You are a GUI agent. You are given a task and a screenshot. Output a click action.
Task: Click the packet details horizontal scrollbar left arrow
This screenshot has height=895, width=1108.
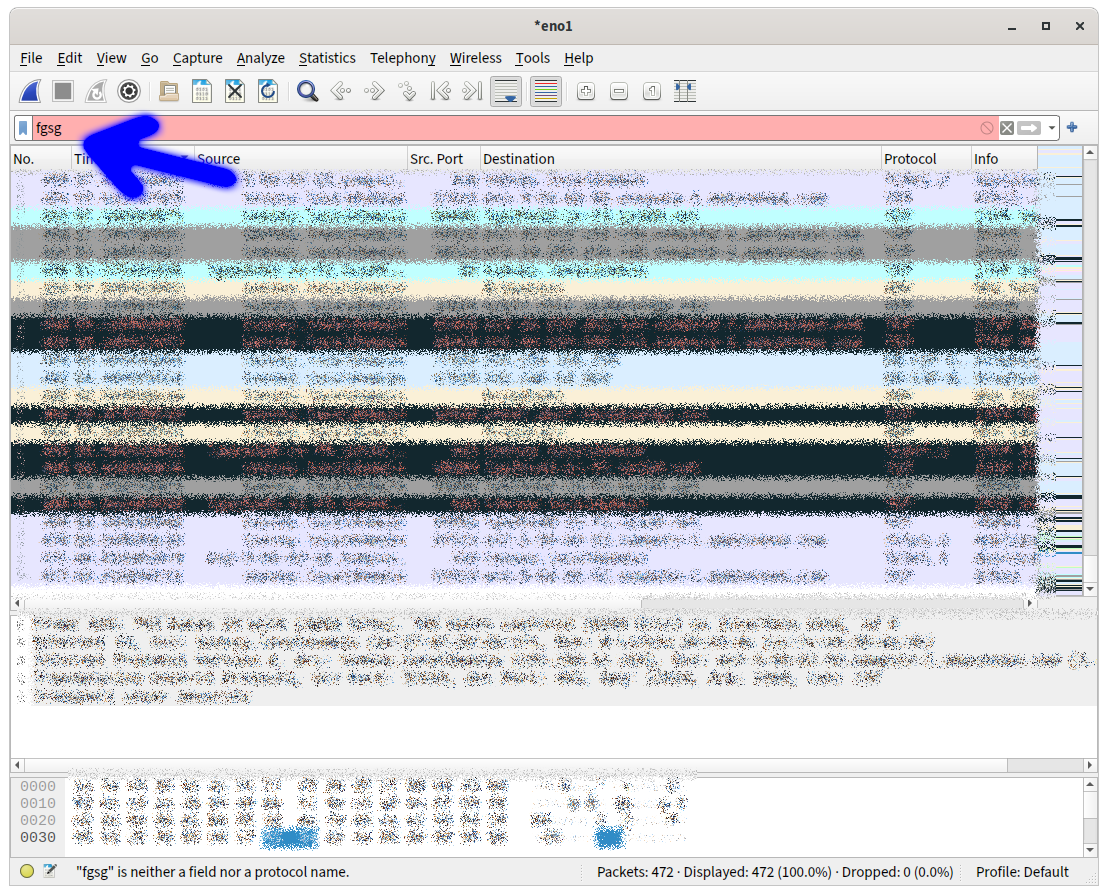[18, 765]
